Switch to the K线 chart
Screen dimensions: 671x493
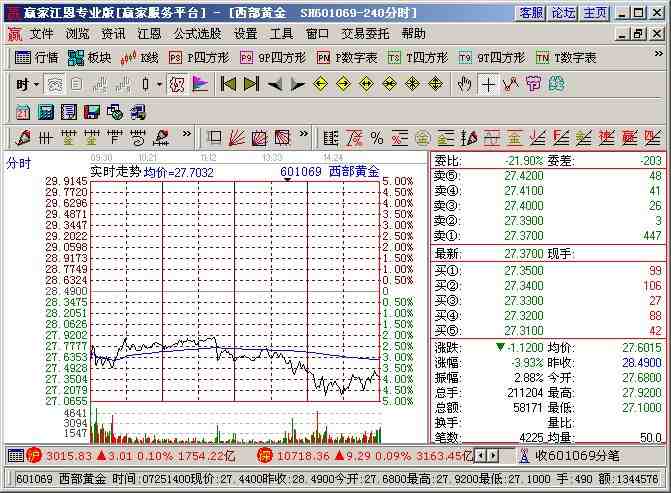tap(140, 57)
